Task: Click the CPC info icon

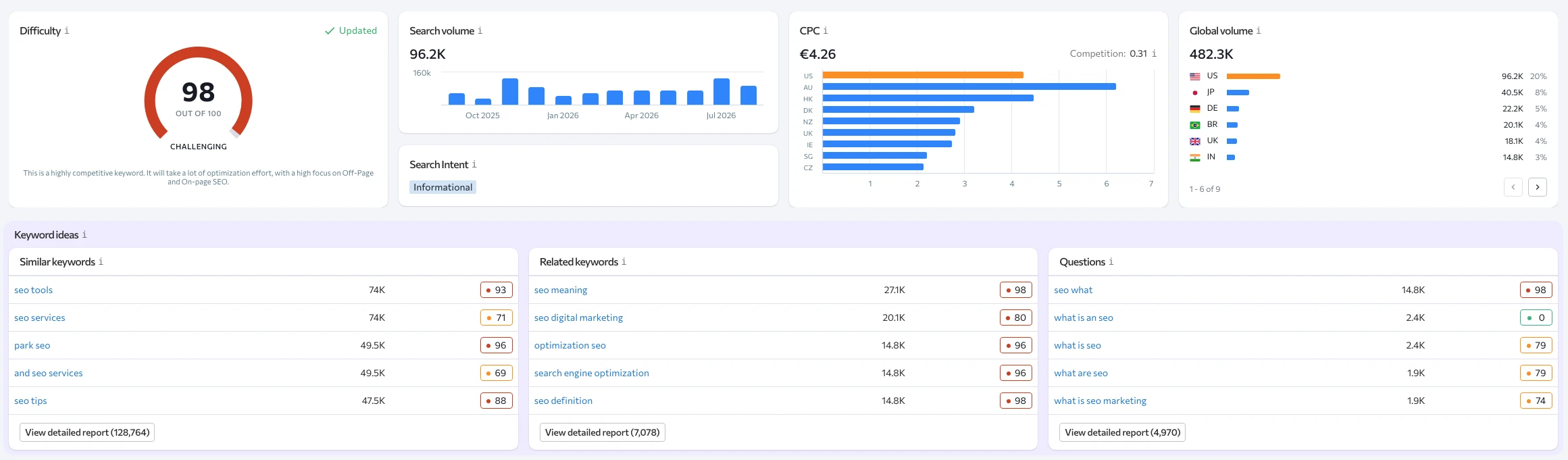Action: 826,31
